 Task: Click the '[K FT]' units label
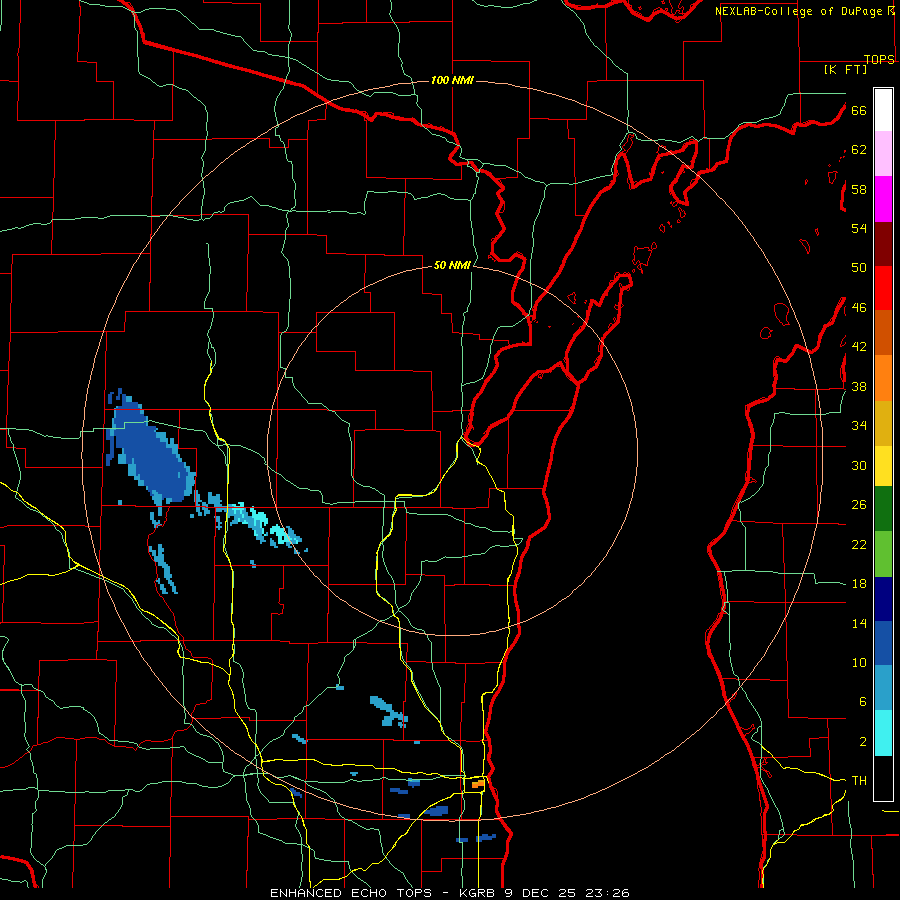[845, 69]
